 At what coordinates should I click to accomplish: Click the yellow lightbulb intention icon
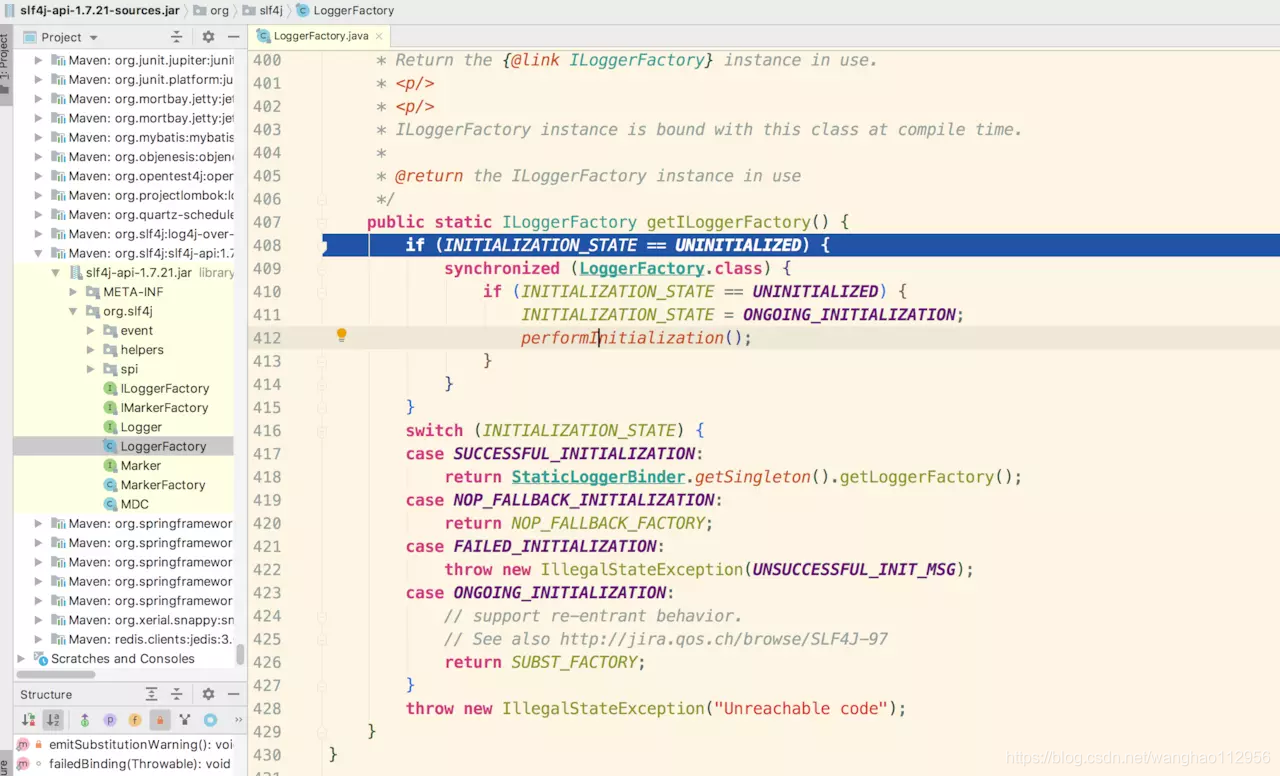(x=341, y=336)
